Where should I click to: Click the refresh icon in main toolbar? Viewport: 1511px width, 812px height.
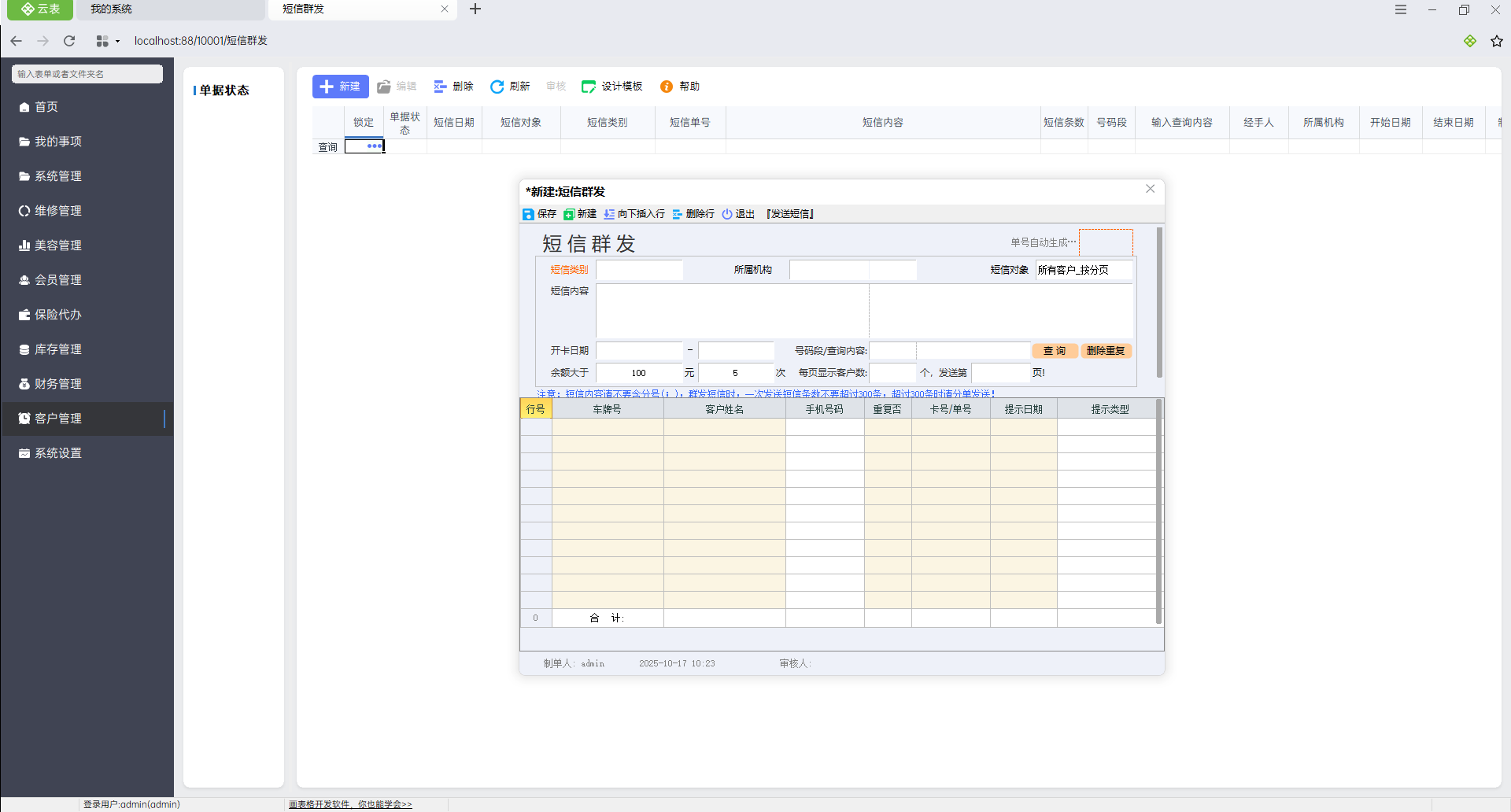(x=497, y=87)
